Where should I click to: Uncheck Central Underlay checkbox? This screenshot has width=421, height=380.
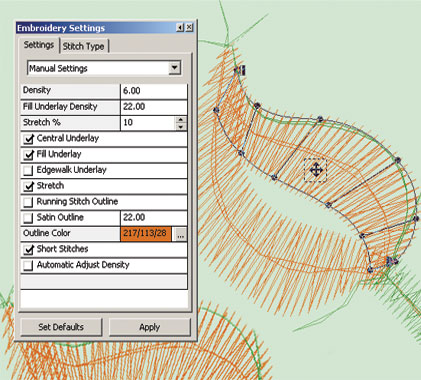tap(29, 139)
